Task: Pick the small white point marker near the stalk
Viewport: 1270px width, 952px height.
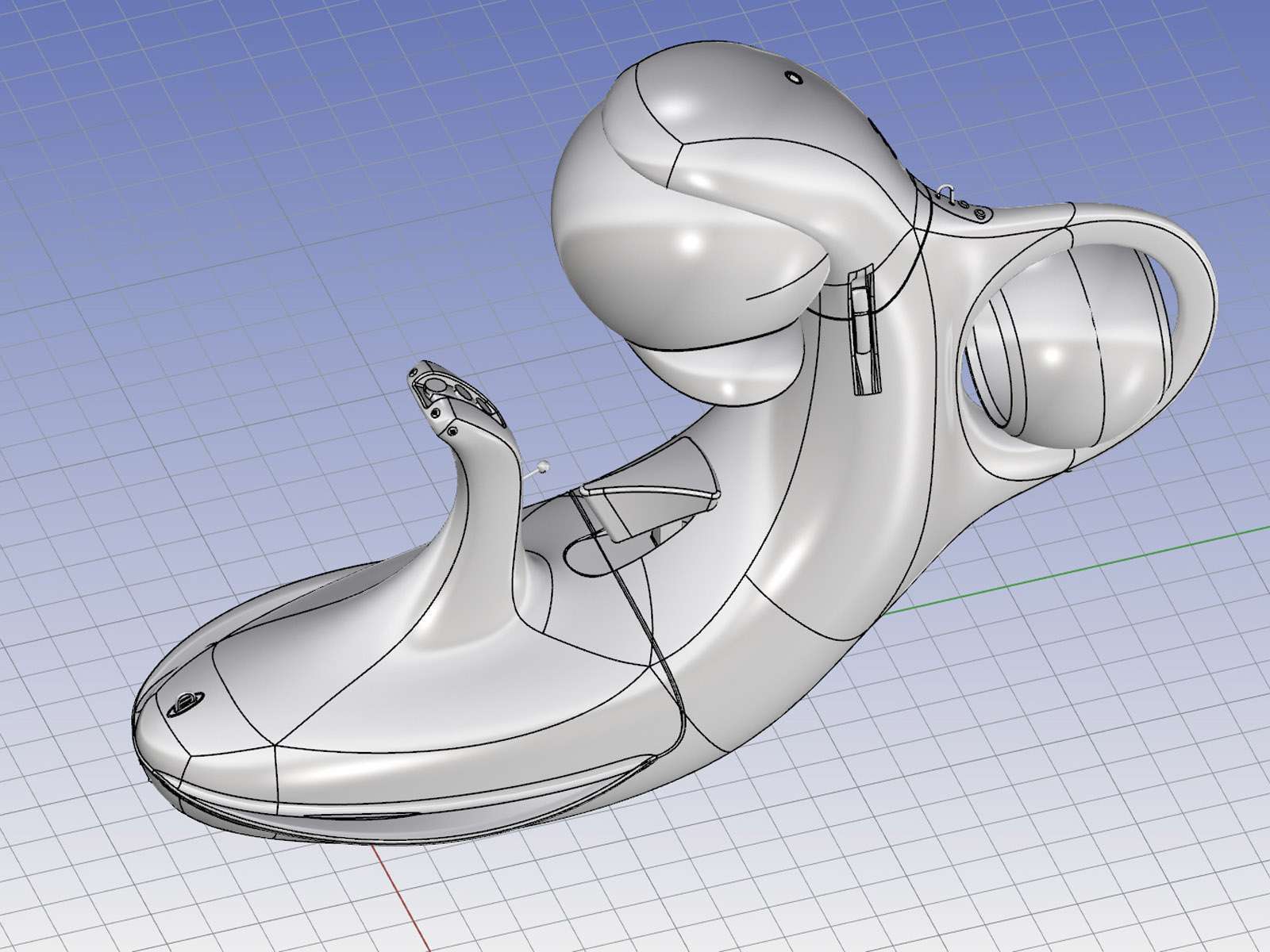Action: click(x=542, y=466)
